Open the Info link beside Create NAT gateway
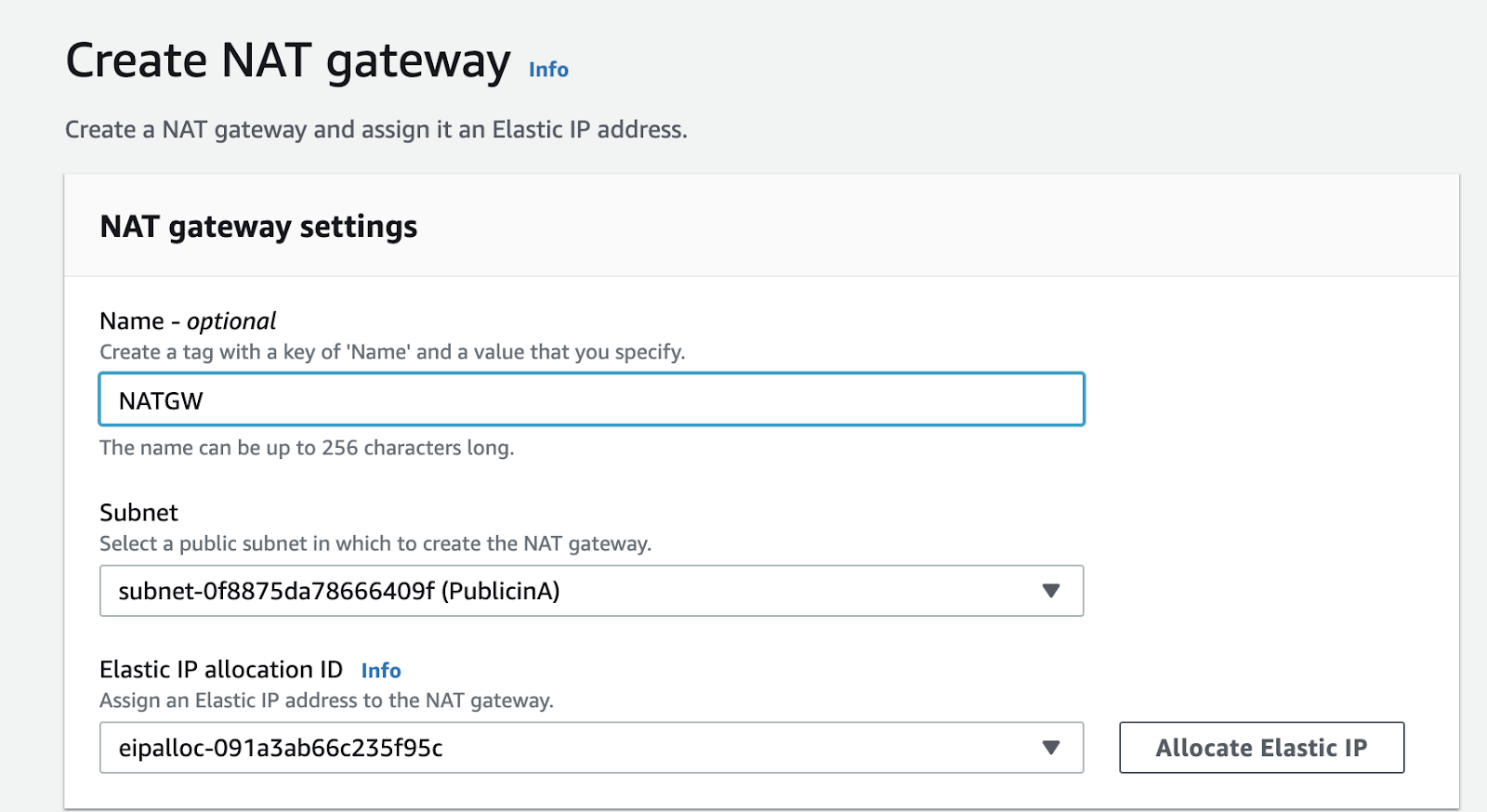This screenshot has height=812, width=1487. coord(548,70)
